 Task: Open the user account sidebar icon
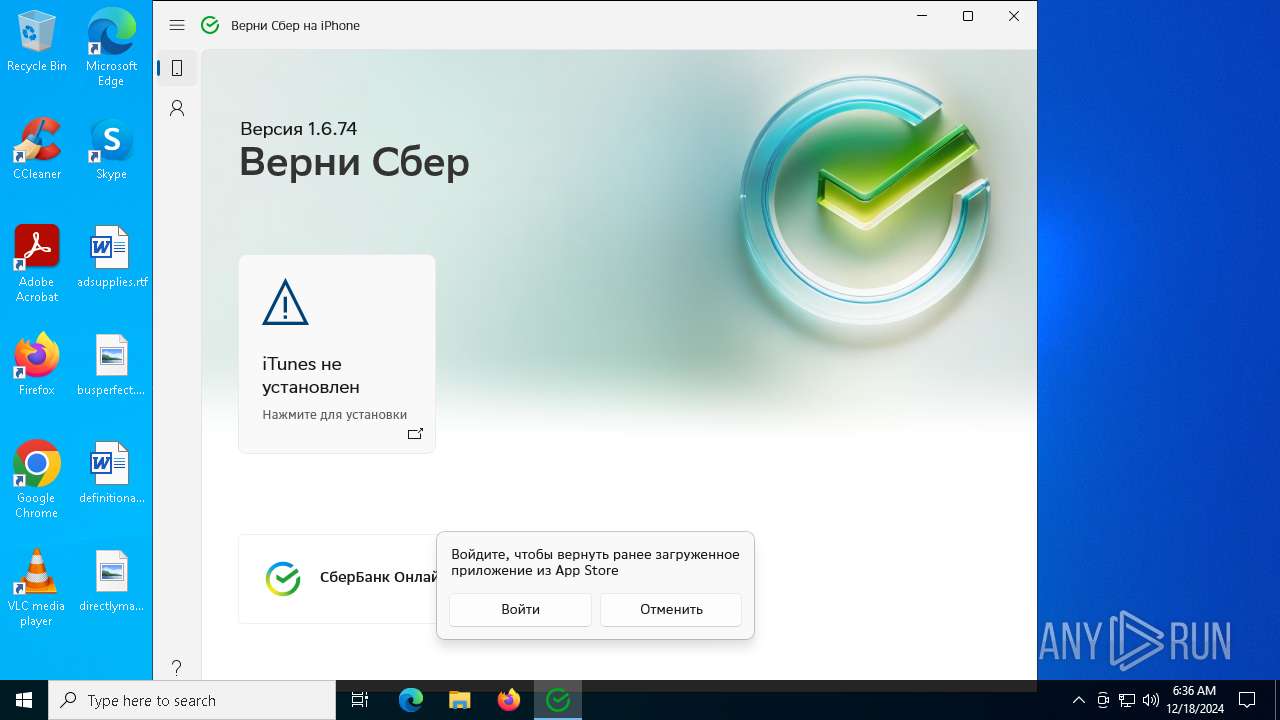click(177, 108)
